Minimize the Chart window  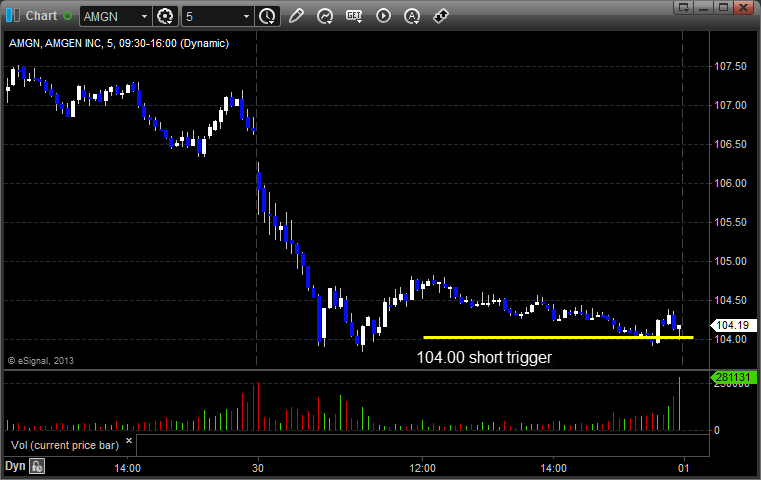(704, 7)
